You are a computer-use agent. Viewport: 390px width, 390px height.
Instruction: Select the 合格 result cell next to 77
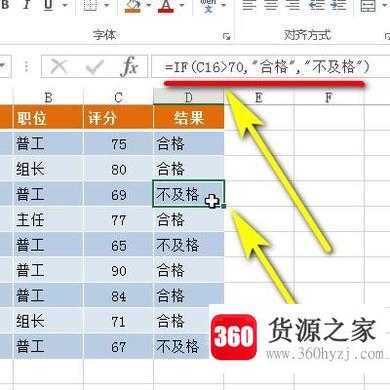(189, 219)
